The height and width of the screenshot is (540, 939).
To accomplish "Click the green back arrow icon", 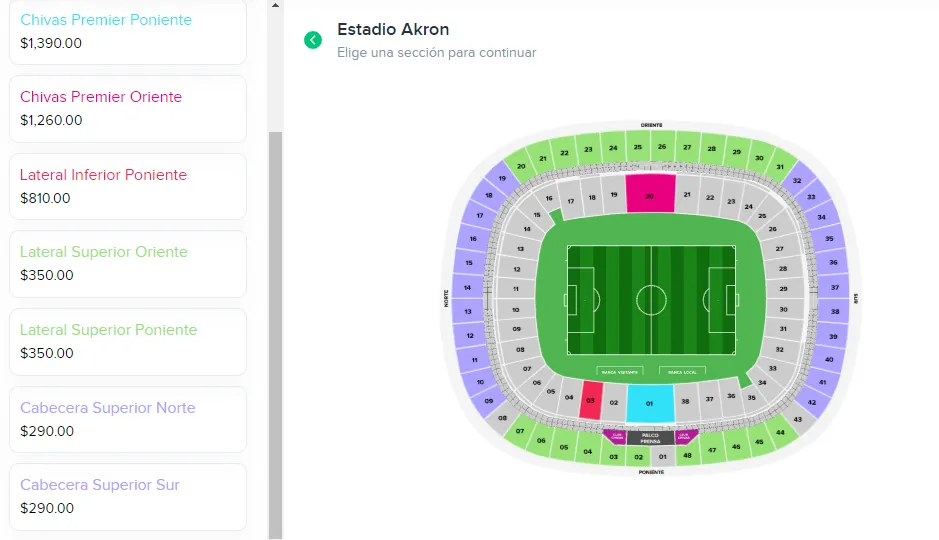I will [x=313, y=40].
